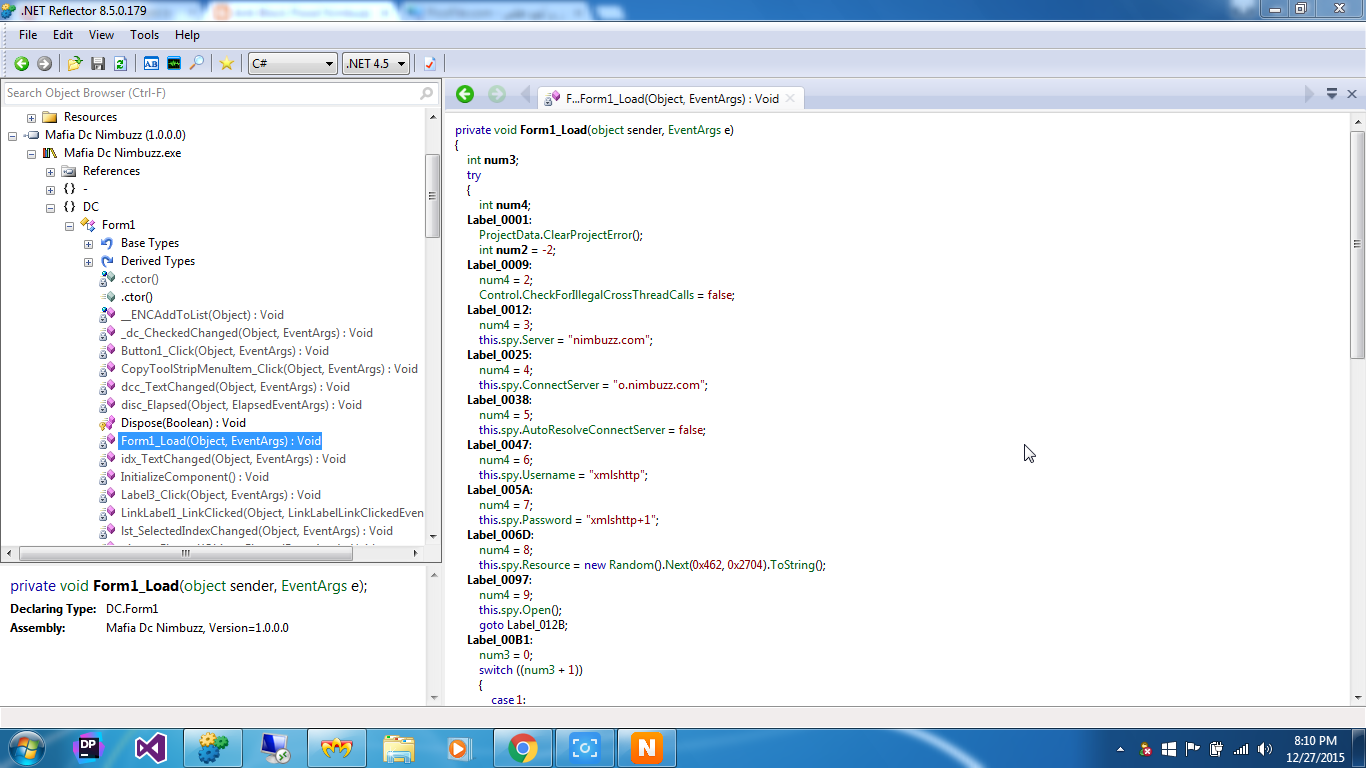Click the green waveform analyzer toolbar icon
This screenshot has width=1366, height=768.
click(x=174, y=63)
